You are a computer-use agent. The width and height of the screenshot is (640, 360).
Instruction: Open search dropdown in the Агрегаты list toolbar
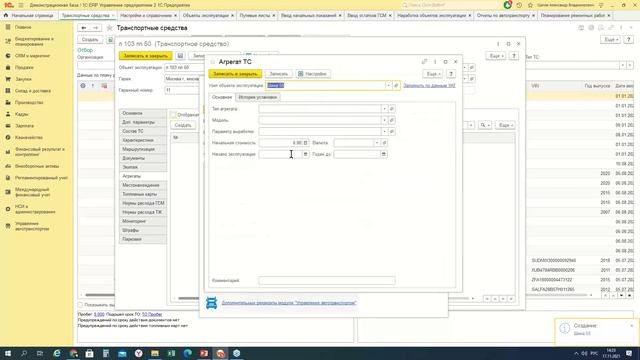click(x=484, y=125)
